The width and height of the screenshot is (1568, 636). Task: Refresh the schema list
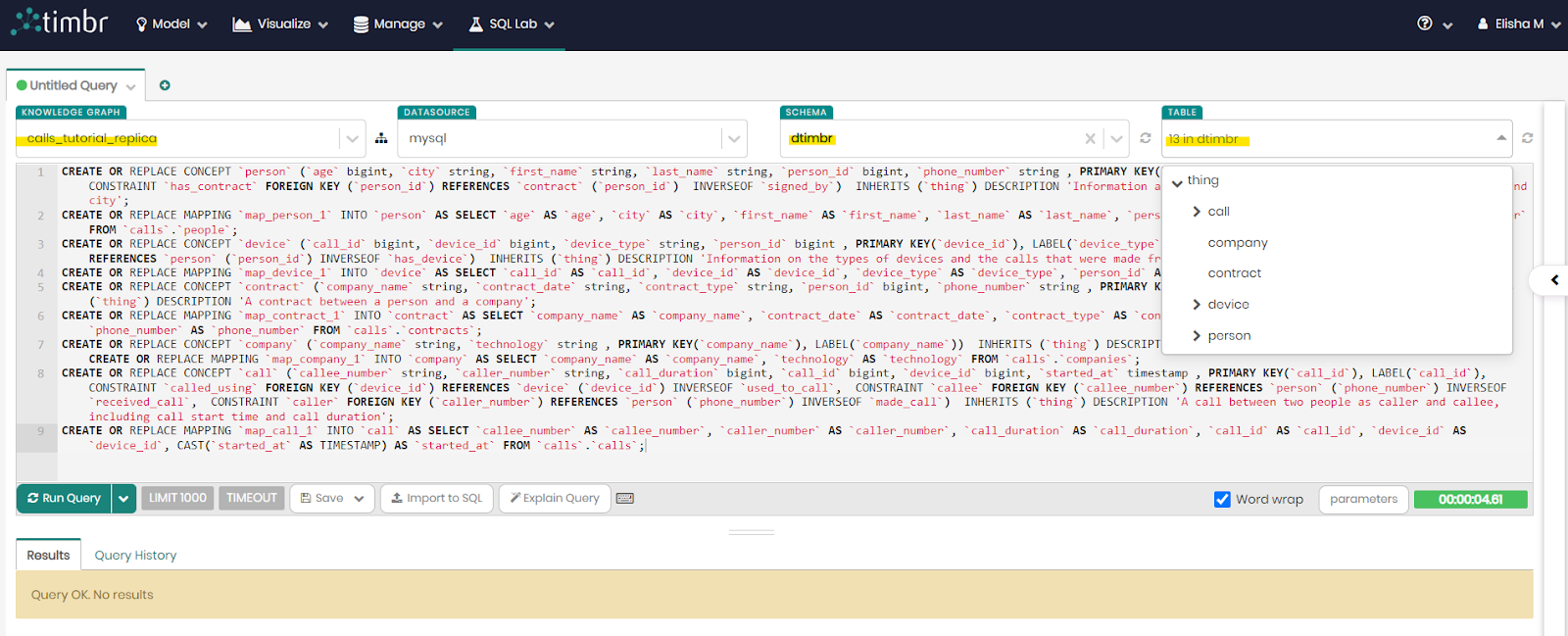pos(1145,139)
